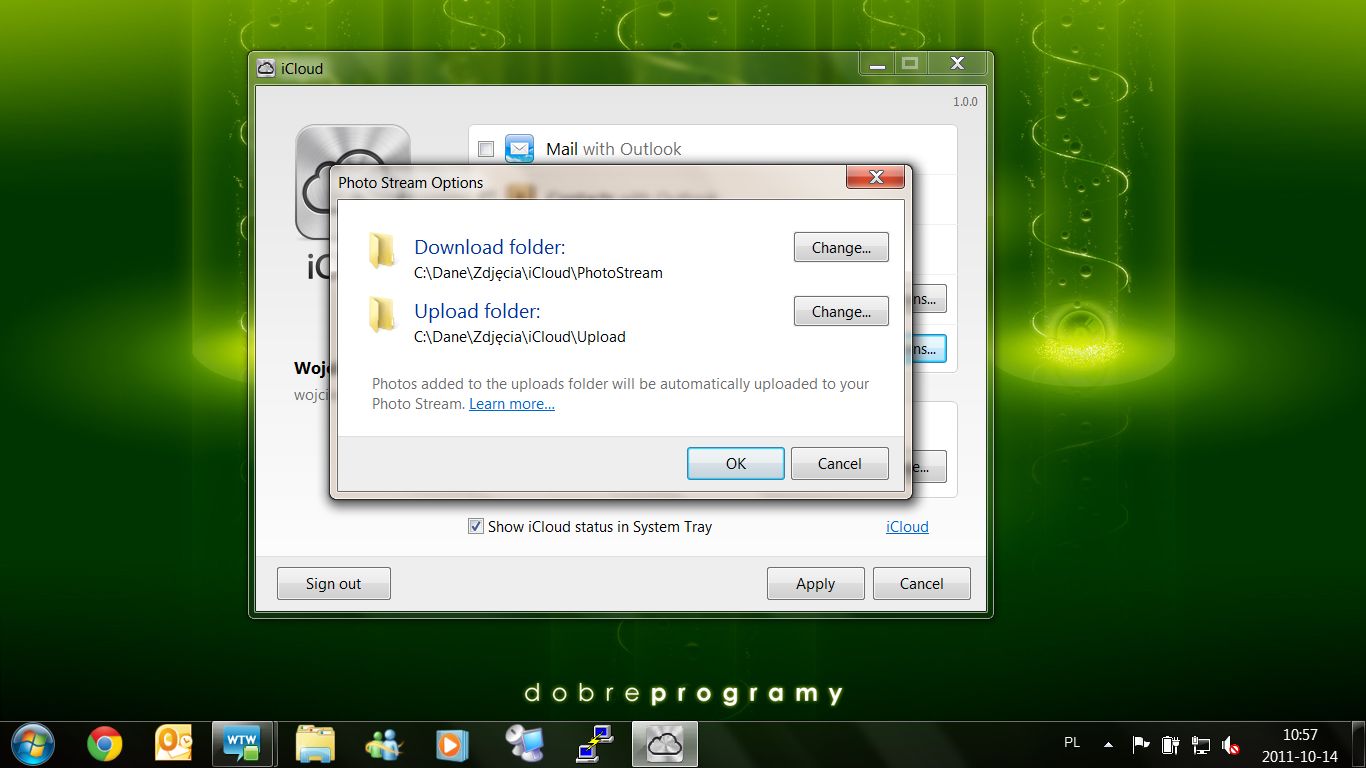
Task: Click the iCloud taskbar button
Action: pos(664,744)
